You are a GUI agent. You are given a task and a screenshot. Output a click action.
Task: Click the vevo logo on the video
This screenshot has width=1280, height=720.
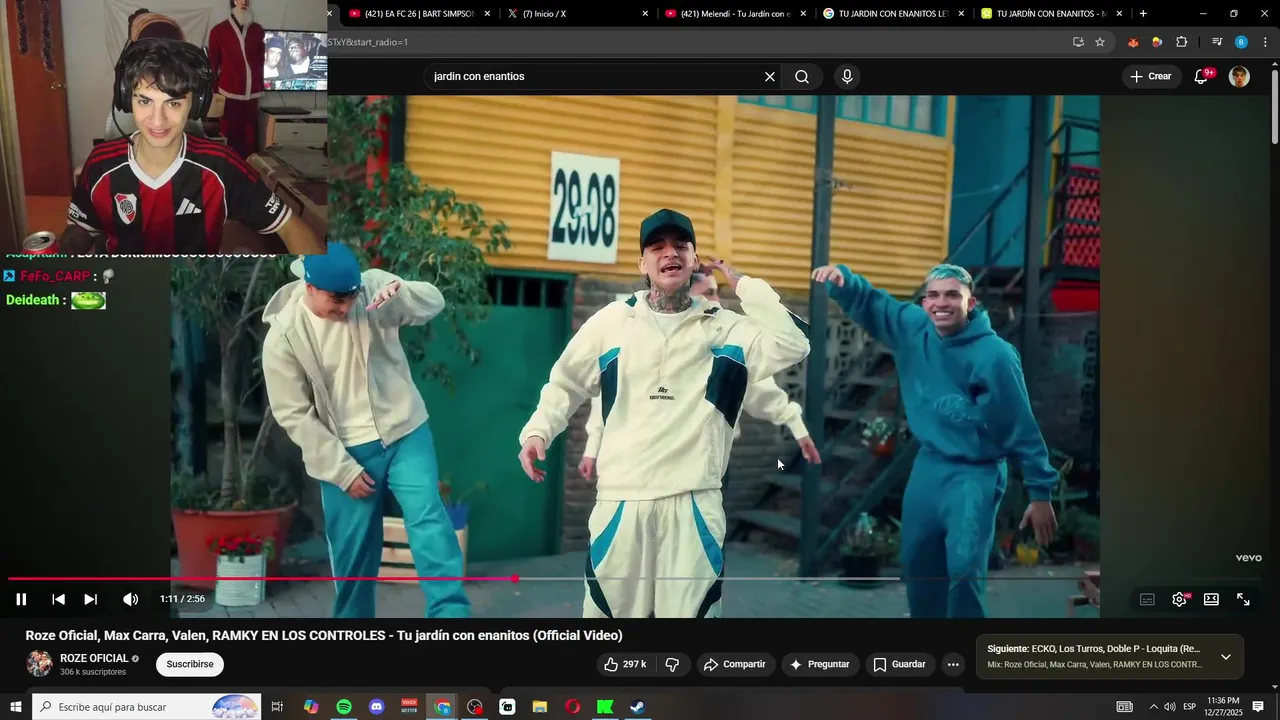(x=1248, y=558)
